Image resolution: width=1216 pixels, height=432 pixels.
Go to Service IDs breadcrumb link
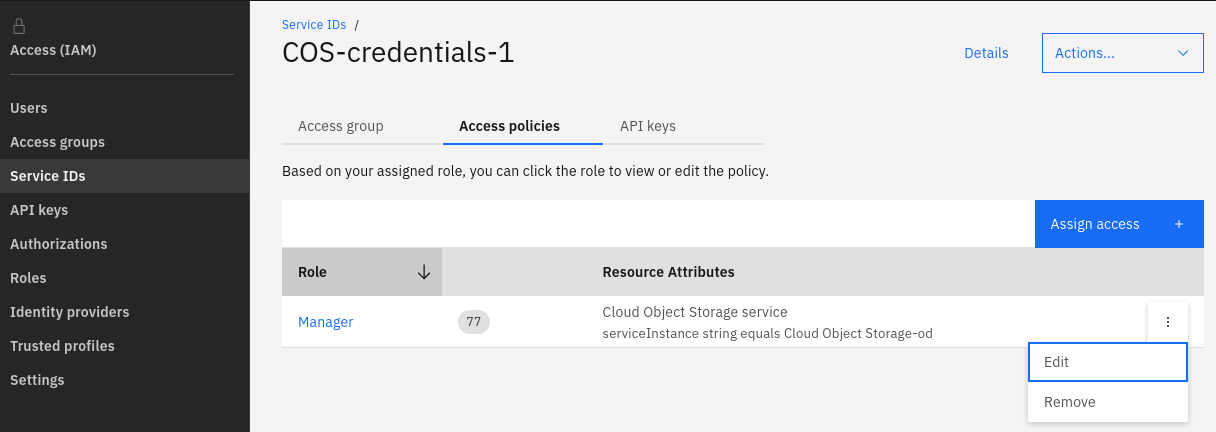coord(314,25)
